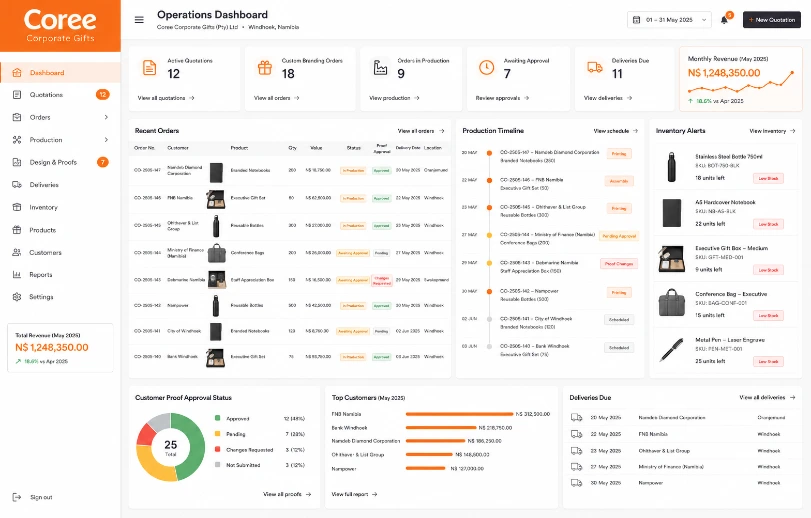This screenshot has width=811, height=518.
Task: Click the Reports chart icon in sidebar
Action: tap(17, 275)
